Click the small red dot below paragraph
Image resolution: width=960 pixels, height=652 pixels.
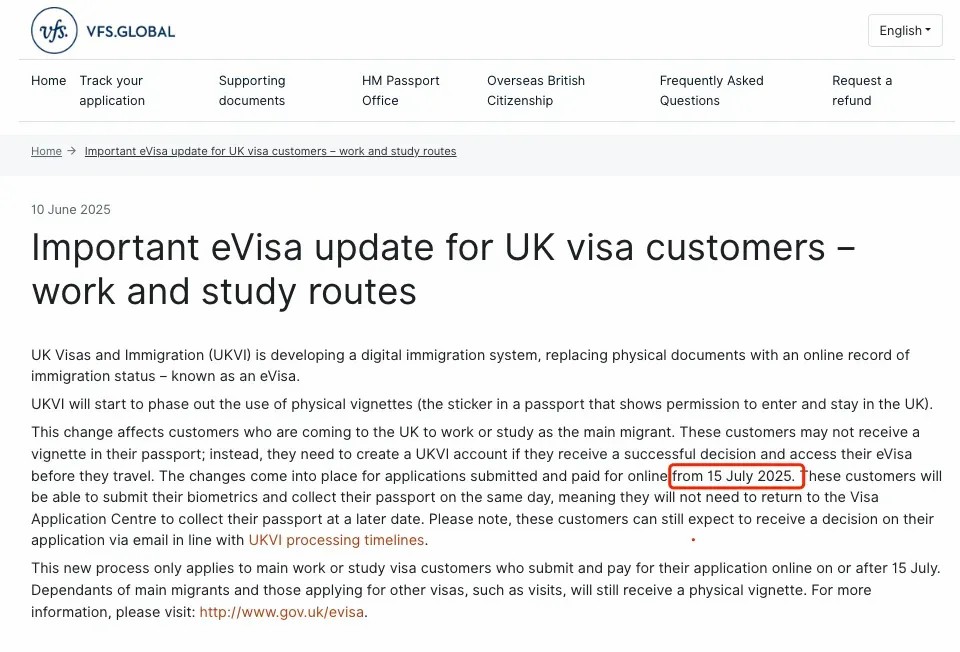[x=693, y=540]
